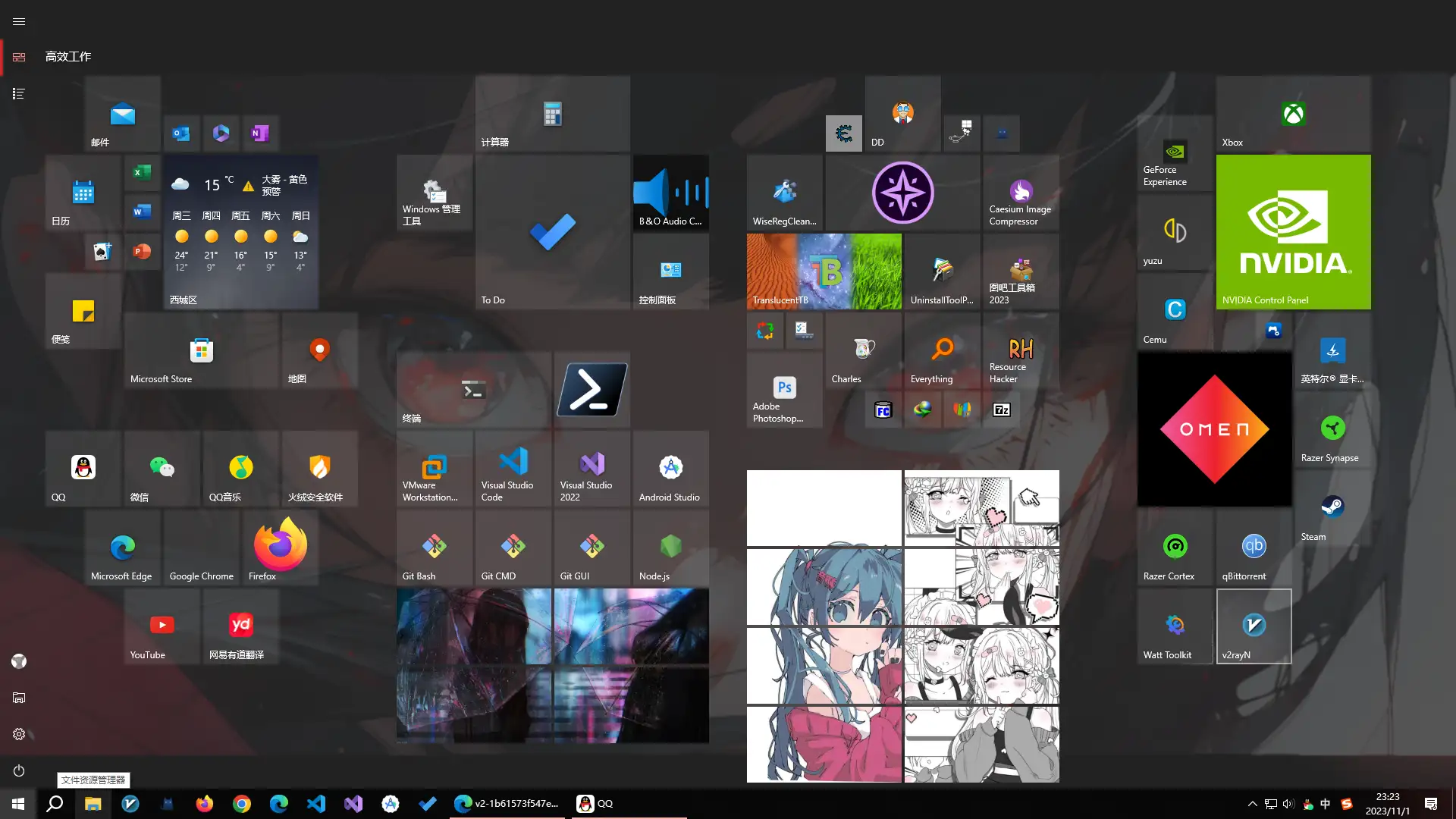Viewport: 1456px width, 819px height.
Task: Open Caesium Image Compressor tile
Action: click(x=1021, y=193)
